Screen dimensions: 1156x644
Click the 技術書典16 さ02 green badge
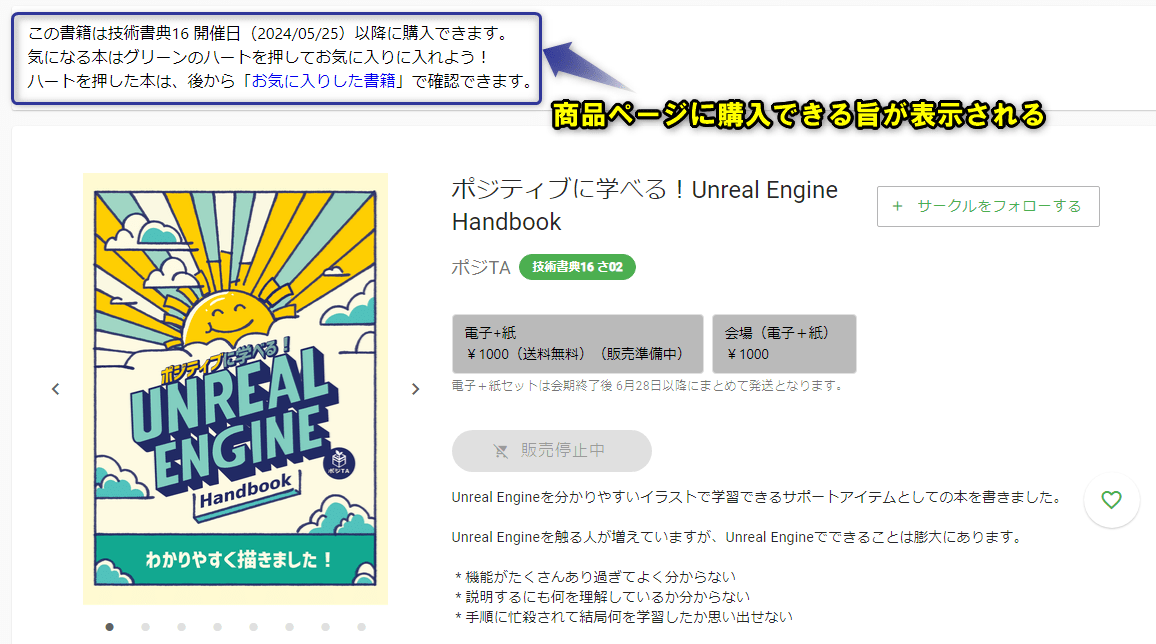pyautogui.click(x=577, y=267)
